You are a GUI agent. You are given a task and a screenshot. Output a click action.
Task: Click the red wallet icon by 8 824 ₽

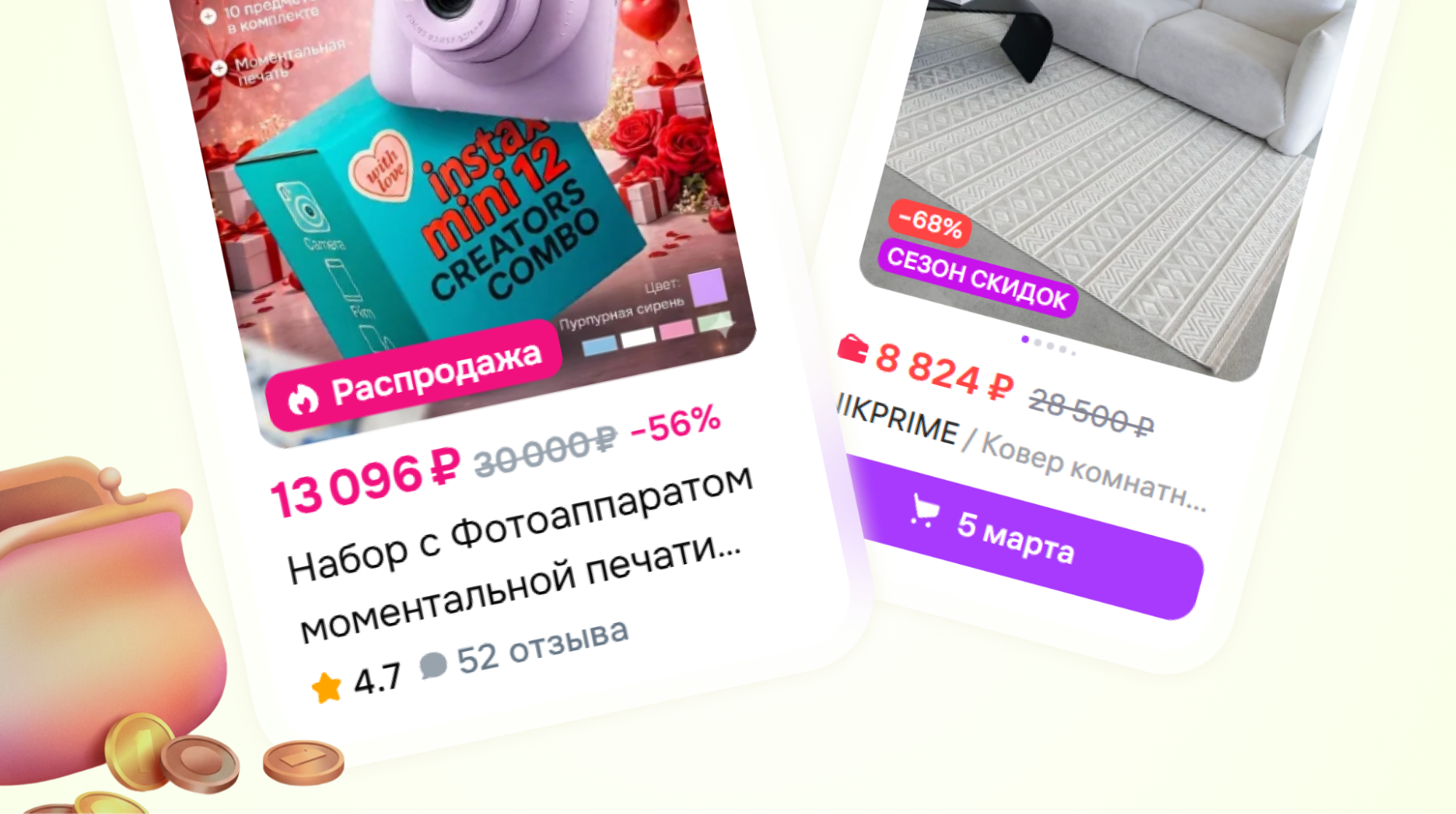(852, 348)
